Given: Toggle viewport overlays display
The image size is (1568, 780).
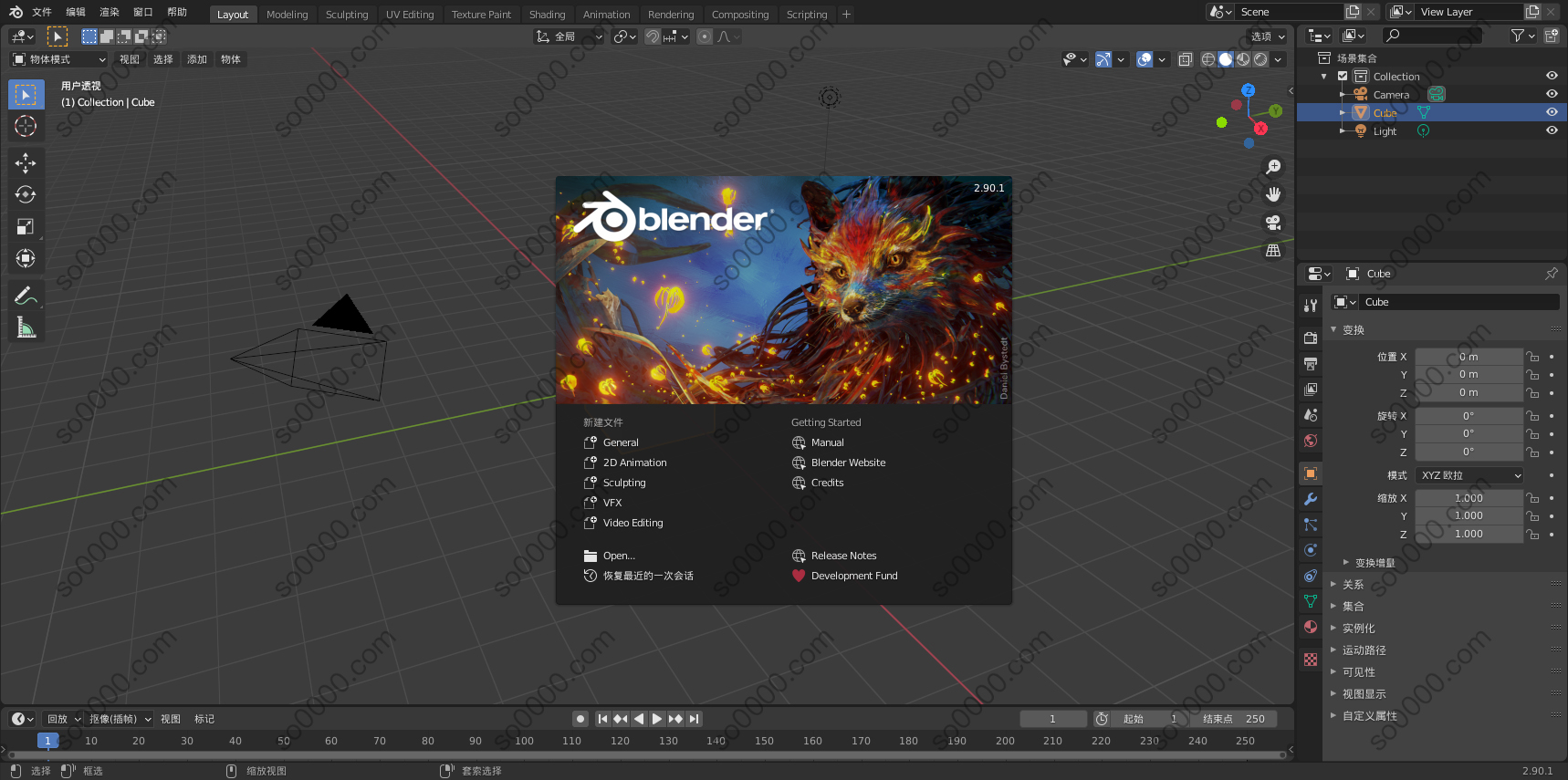Looking at the screenshot, I should pyautogui.click(x=1145, y=59).
